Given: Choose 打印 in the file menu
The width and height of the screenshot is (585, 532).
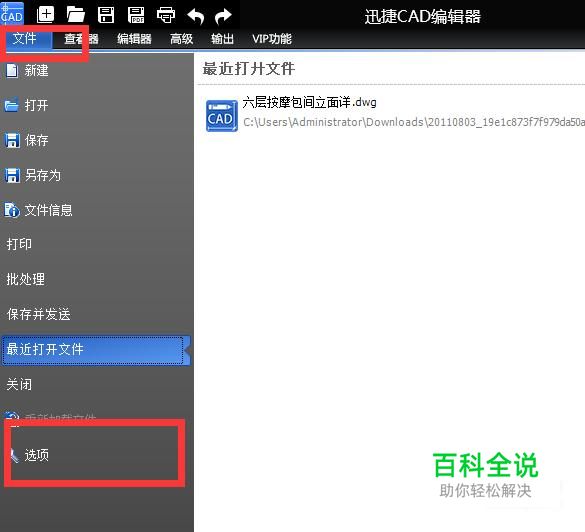Looking at the screenshot, I should (x=19, y=244).
